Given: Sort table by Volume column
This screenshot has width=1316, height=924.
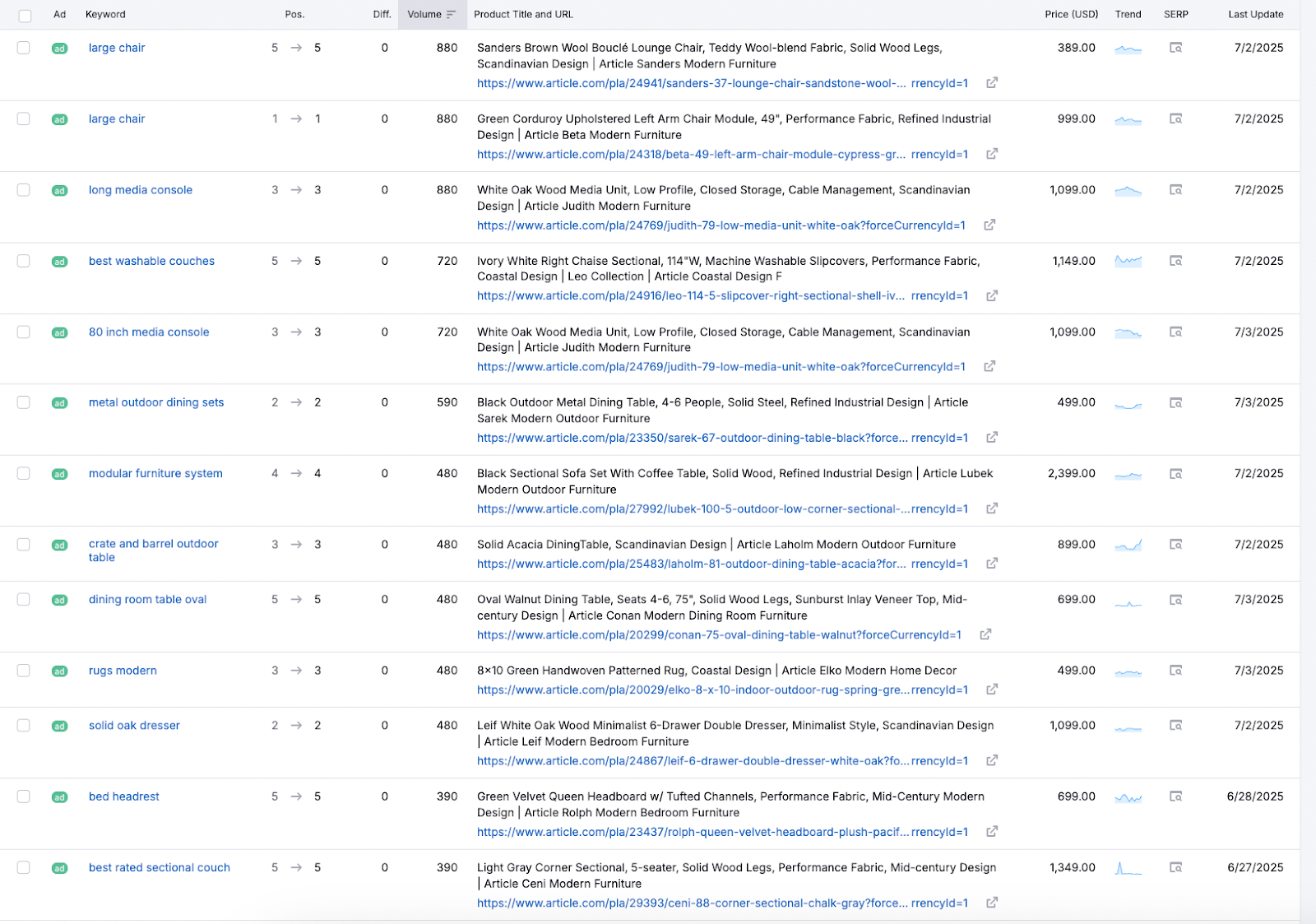Looking at the screenshot, I should pyautogui.click(x=432, y=14).
